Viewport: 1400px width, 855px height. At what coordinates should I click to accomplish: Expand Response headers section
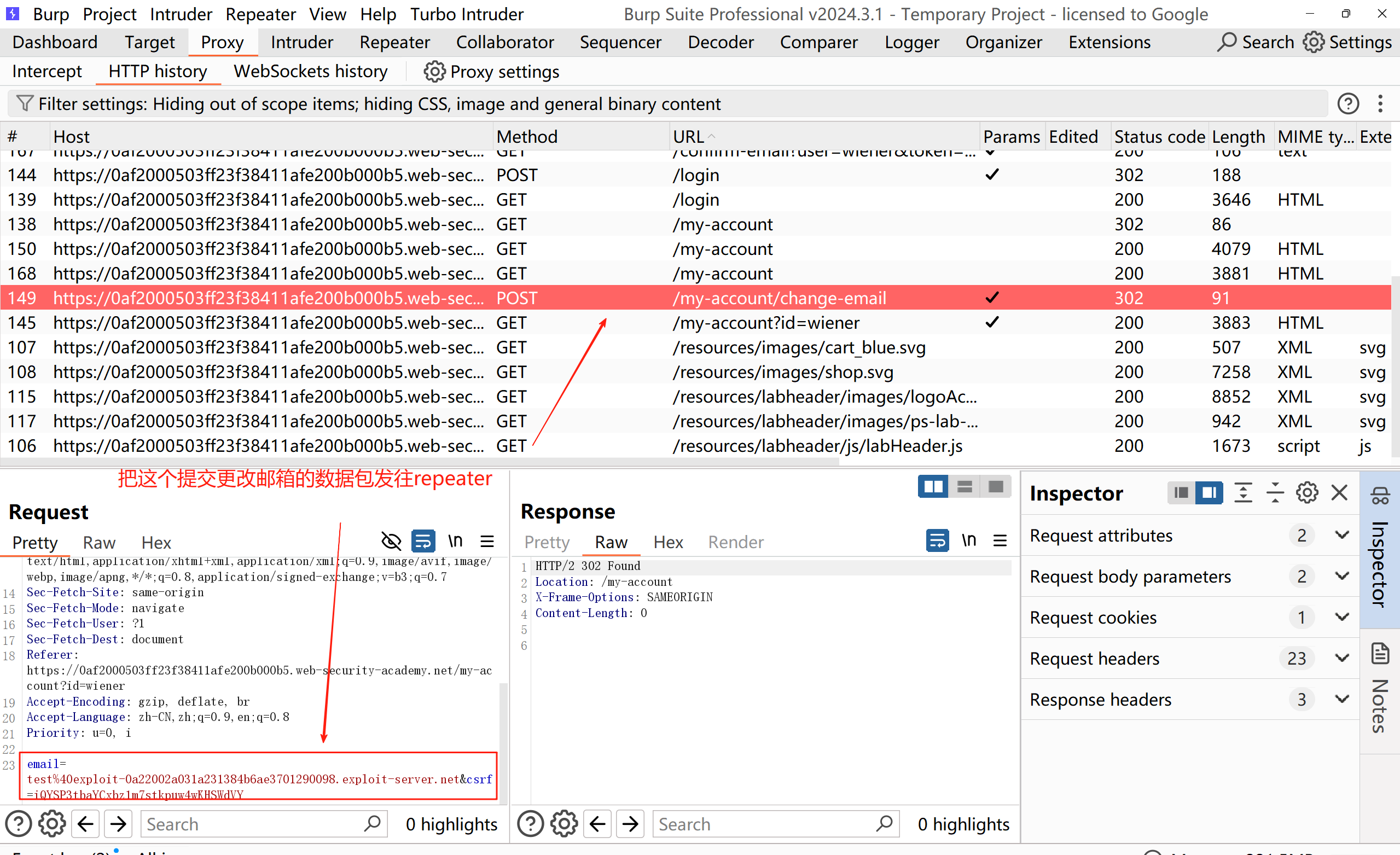coord(1341,699)
